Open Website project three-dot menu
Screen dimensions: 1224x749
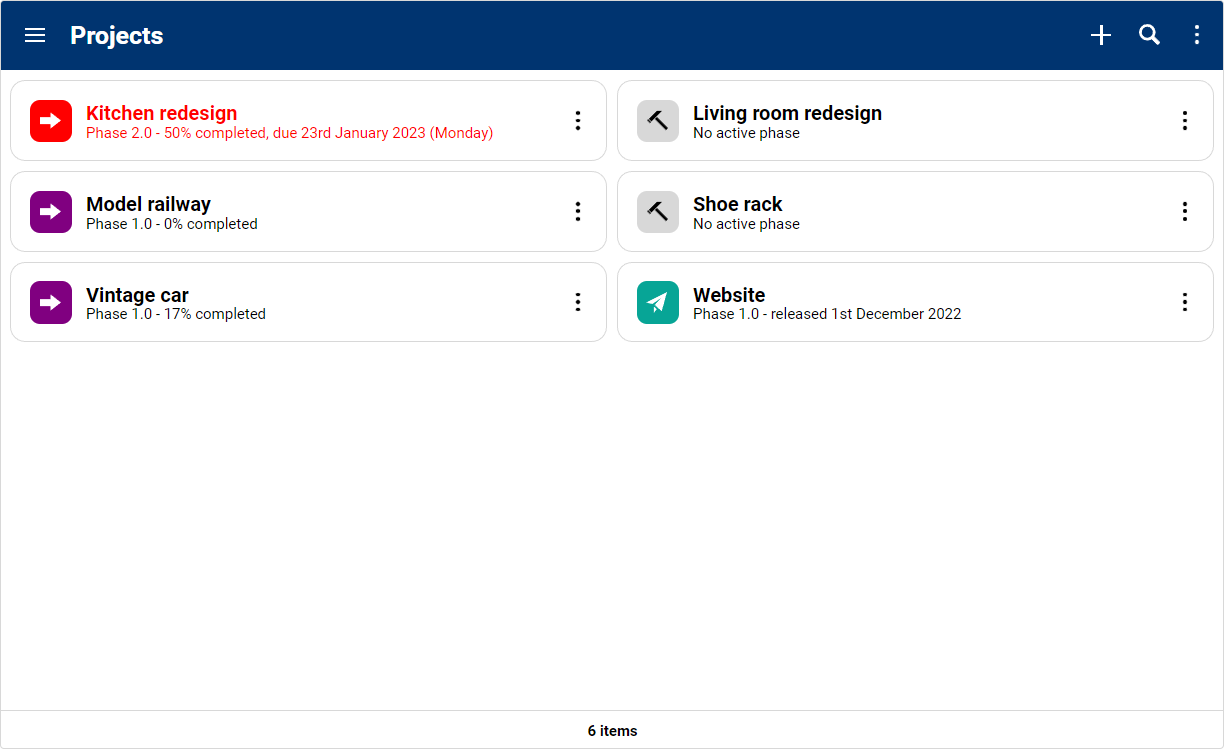tap(1185, 303)
